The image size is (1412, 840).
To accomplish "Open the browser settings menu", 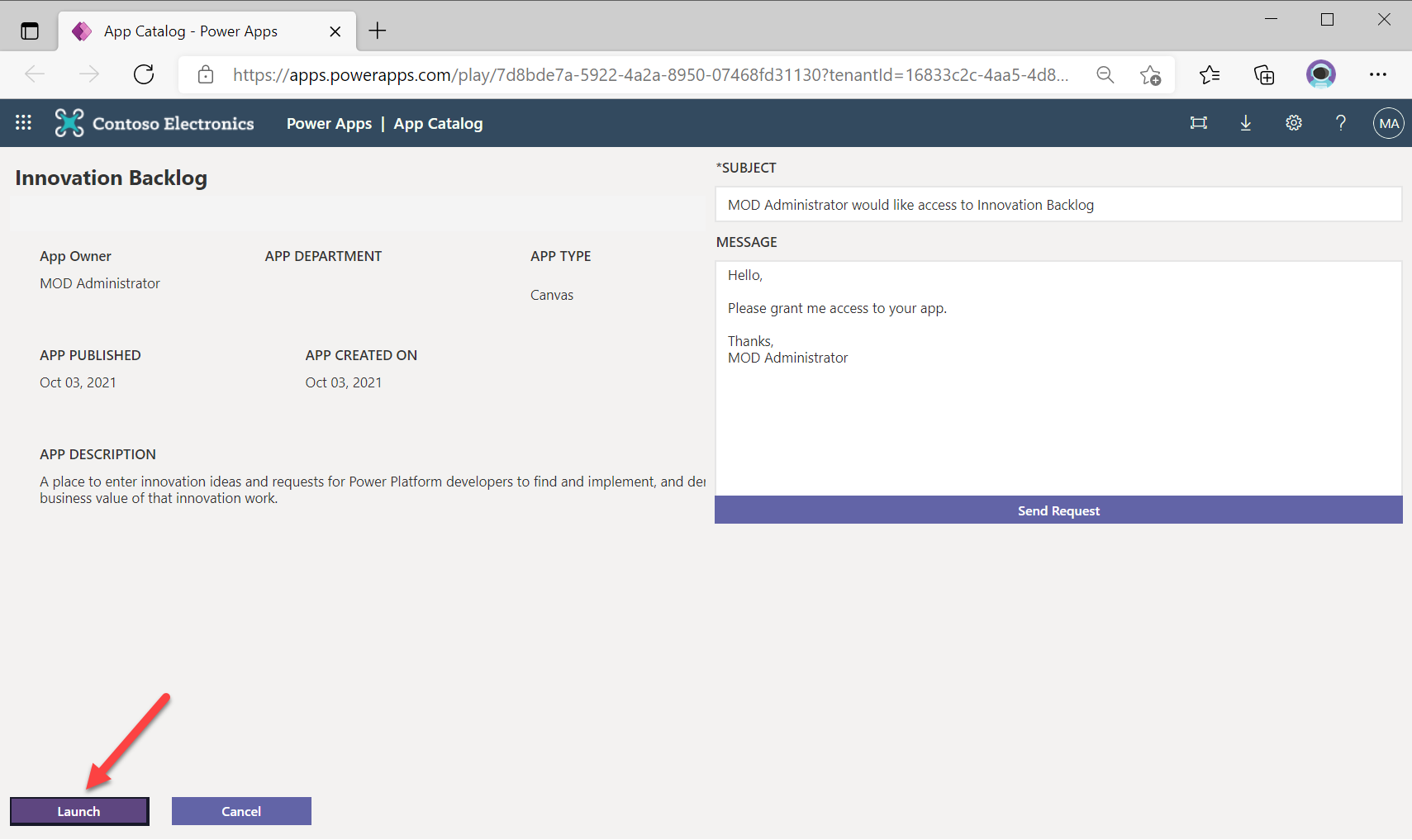I will click(x=1379, y=74).
